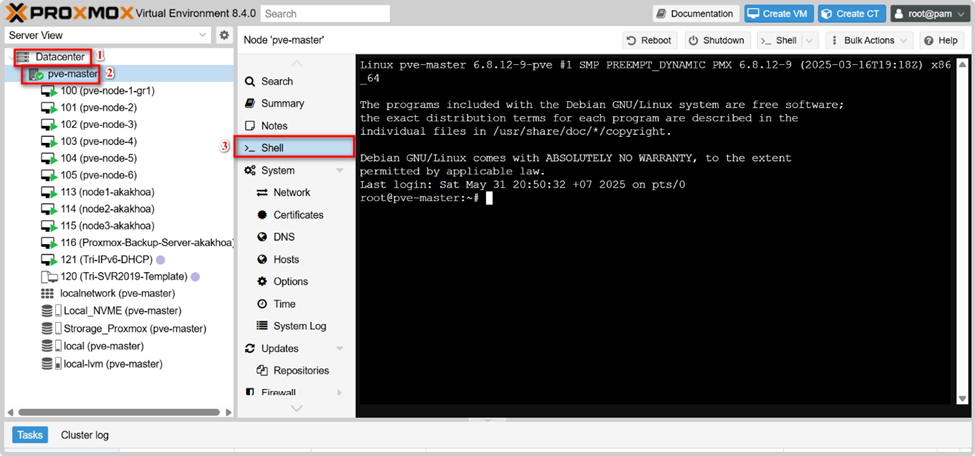Switch to the Cluster log tab
This screenshot has height=456, width=975.
pyautogui.click(x=85, y=435)
